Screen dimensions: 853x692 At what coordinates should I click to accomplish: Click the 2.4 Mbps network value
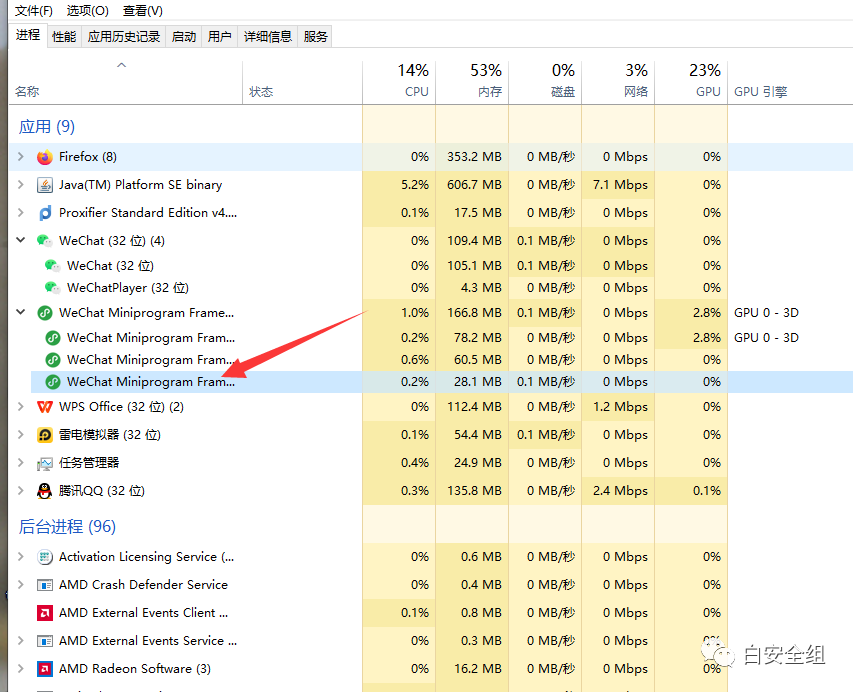point(620,491)
